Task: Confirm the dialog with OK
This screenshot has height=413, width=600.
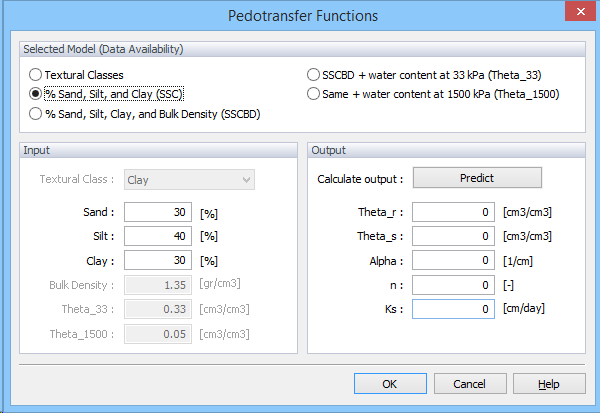Action: point(390,384)
